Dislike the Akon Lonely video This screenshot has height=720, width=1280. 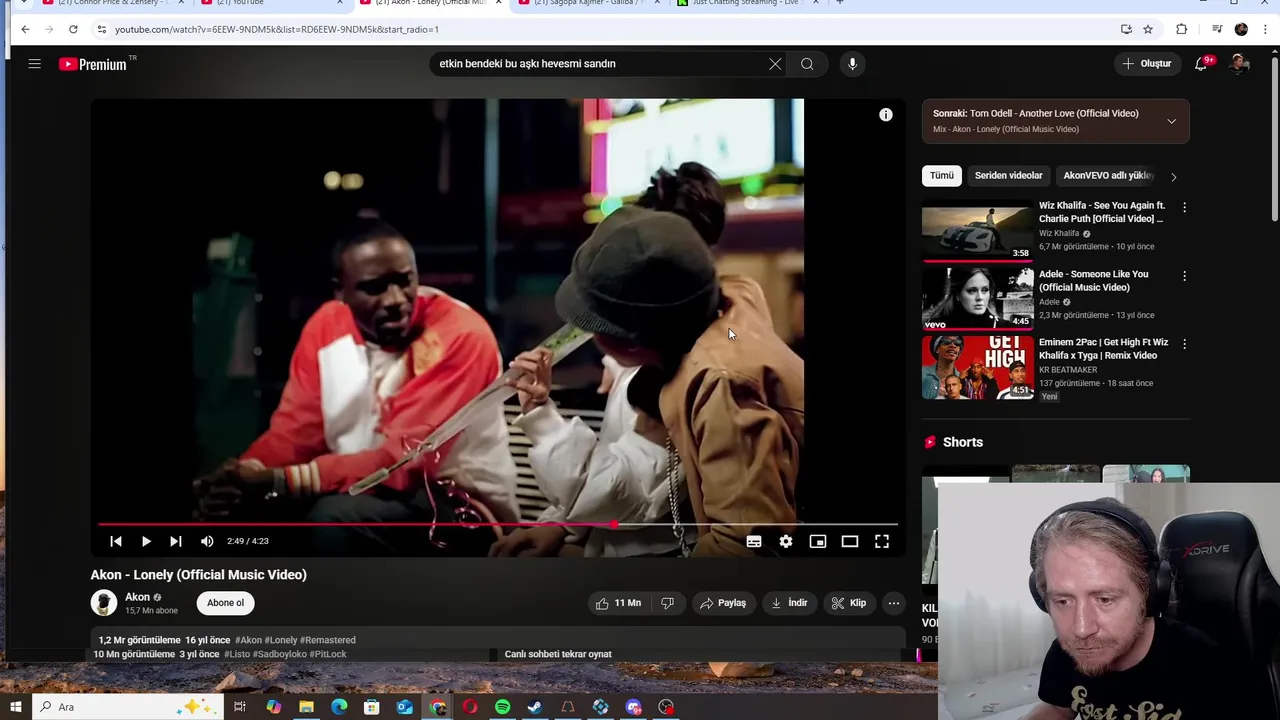667,603
